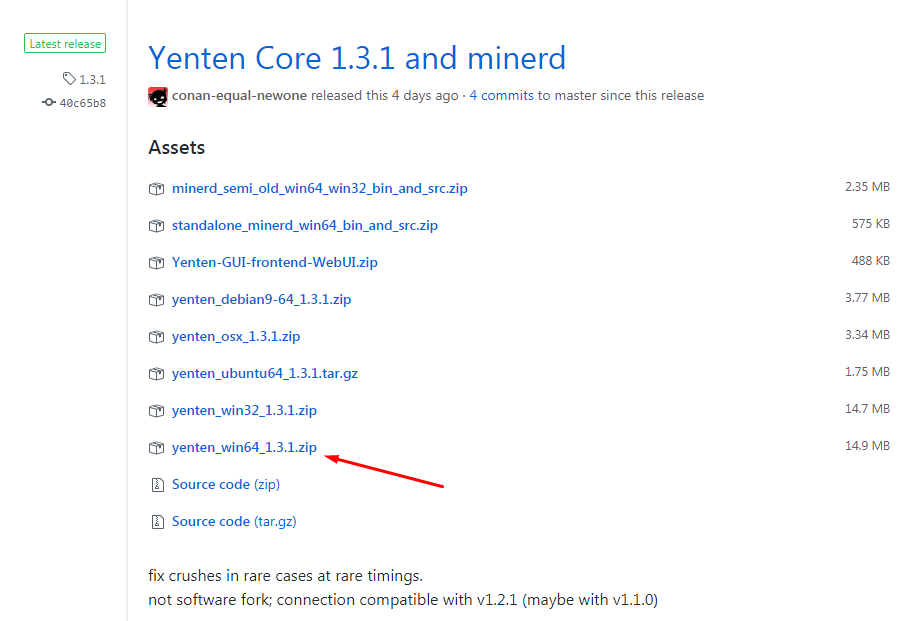This screenshot has width=919, height=621.
Task: Click the package icon beside standalone_minerd_win64_bin_and_src.zip
Action: 156,226
